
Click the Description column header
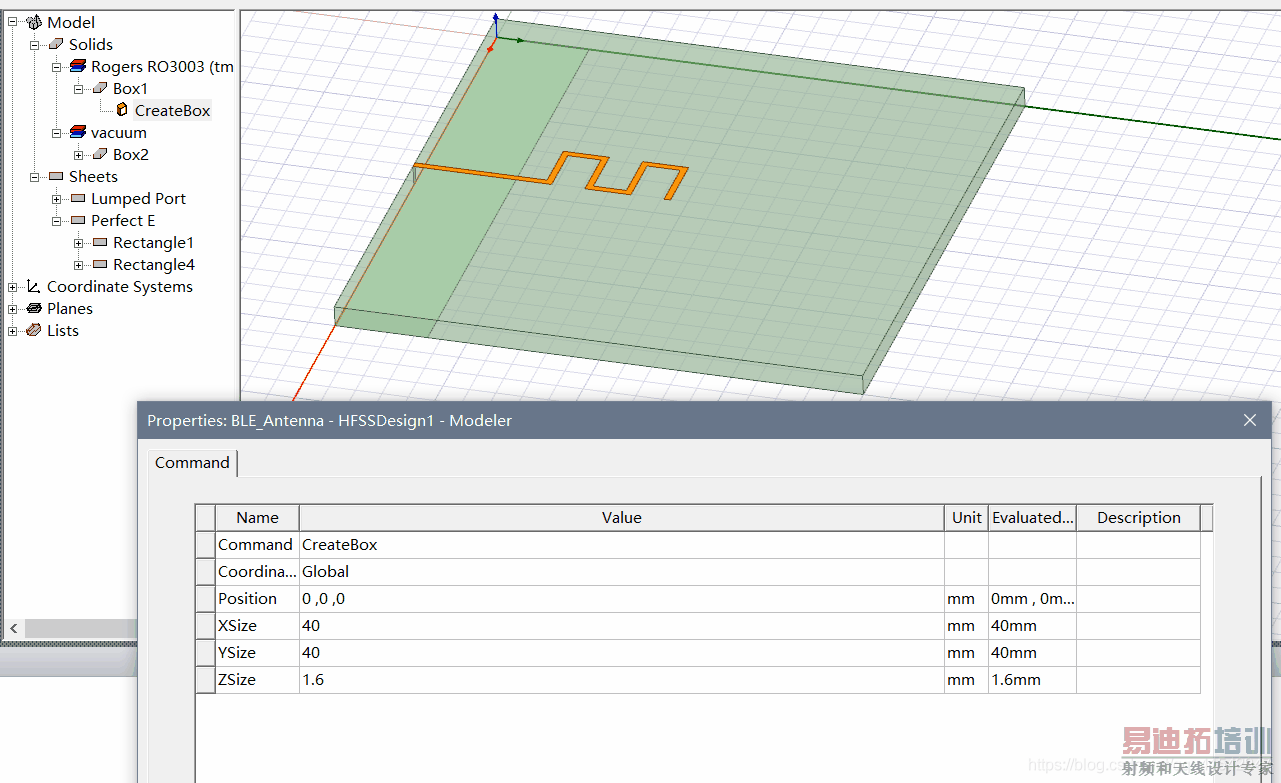(x=1138, y=517)
